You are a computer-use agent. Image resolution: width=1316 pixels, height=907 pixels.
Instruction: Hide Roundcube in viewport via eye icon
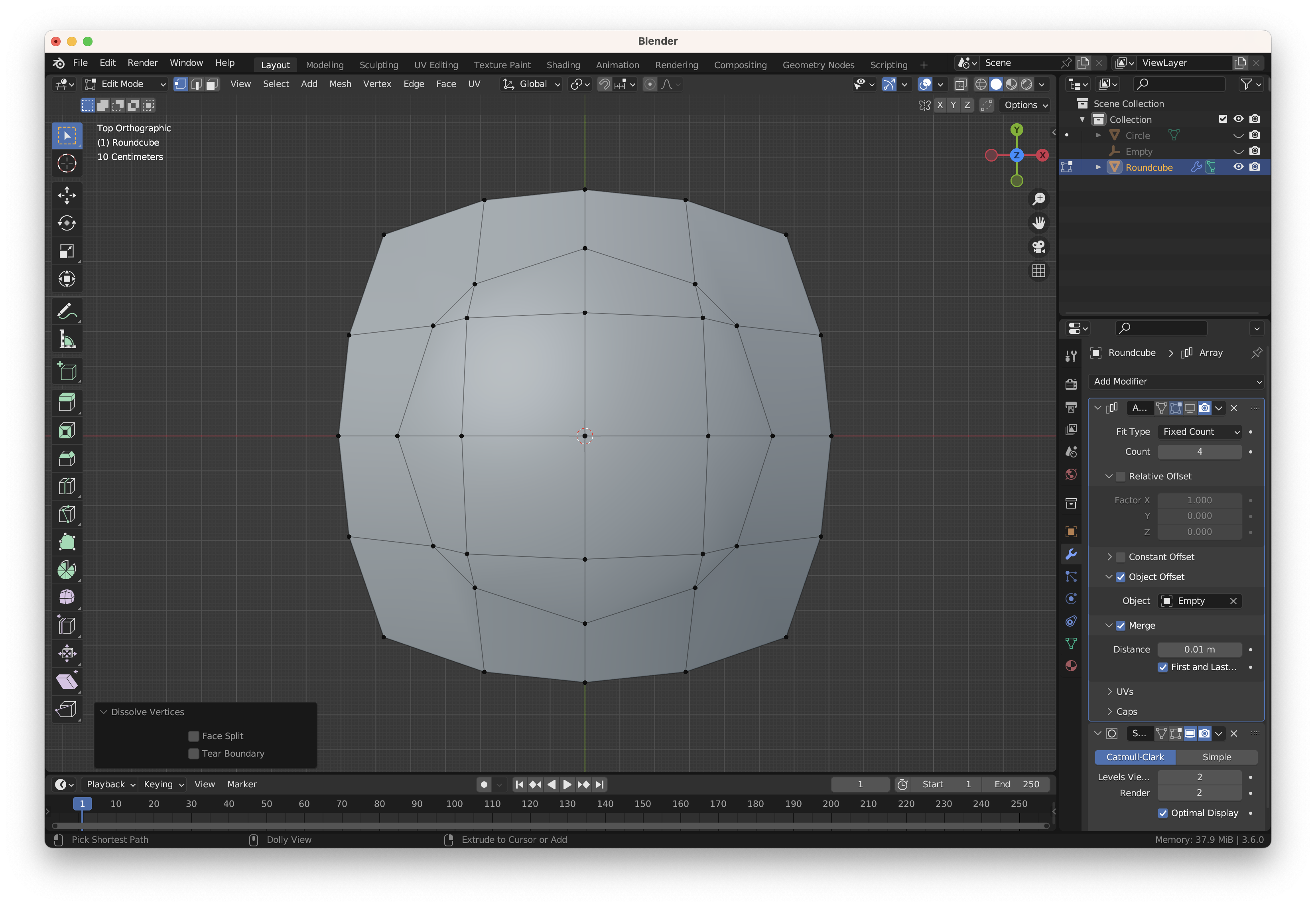[x=1238, y=167]
